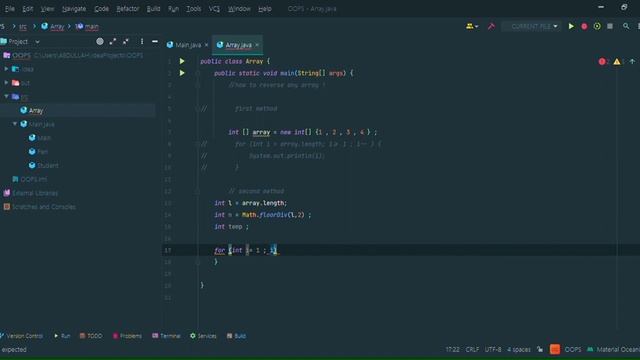
Task: Select OOPS.iml file in project tree
Action: (x=33, y=179)
